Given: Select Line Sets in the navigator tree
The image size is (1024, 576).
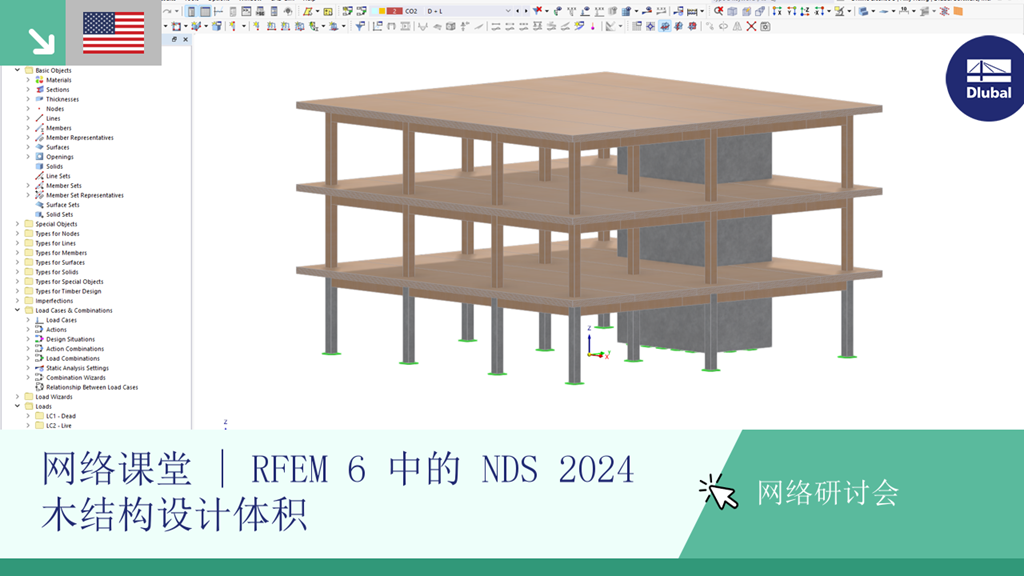Looking at the screenshot, I should (x=58, y=176).
